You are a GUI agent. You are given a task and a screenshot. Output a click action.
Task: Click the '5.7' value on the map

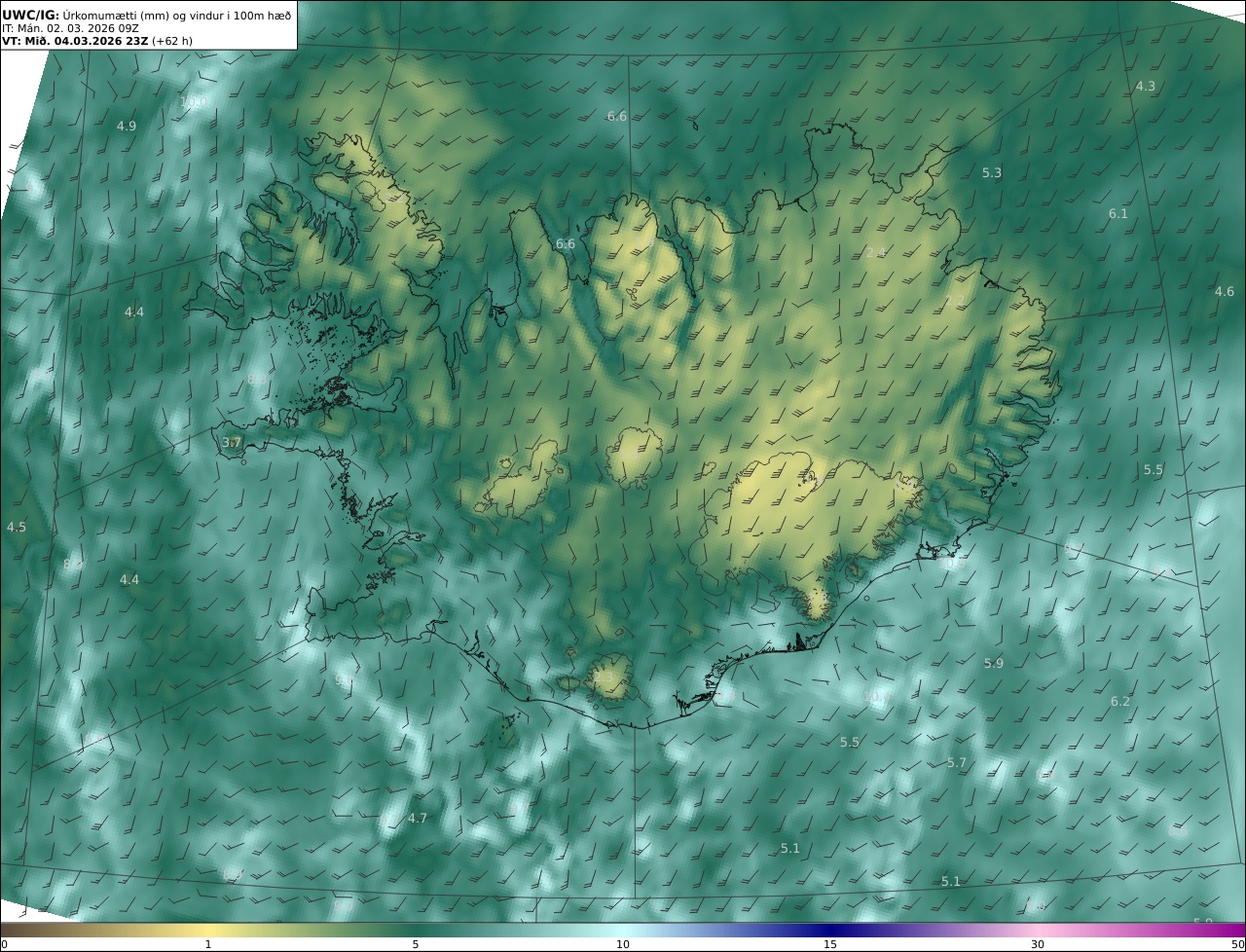tap(957, 762)
